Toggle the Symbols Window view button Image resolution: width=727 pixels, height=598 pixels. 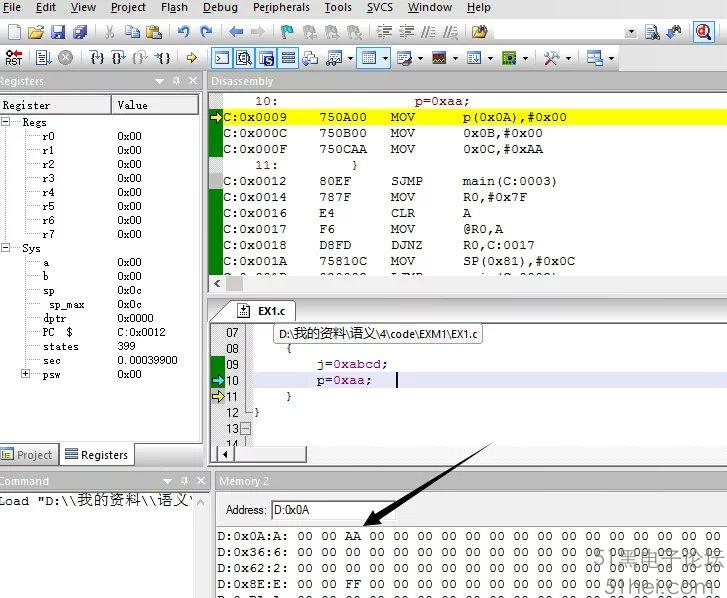[x=266, y=58]
